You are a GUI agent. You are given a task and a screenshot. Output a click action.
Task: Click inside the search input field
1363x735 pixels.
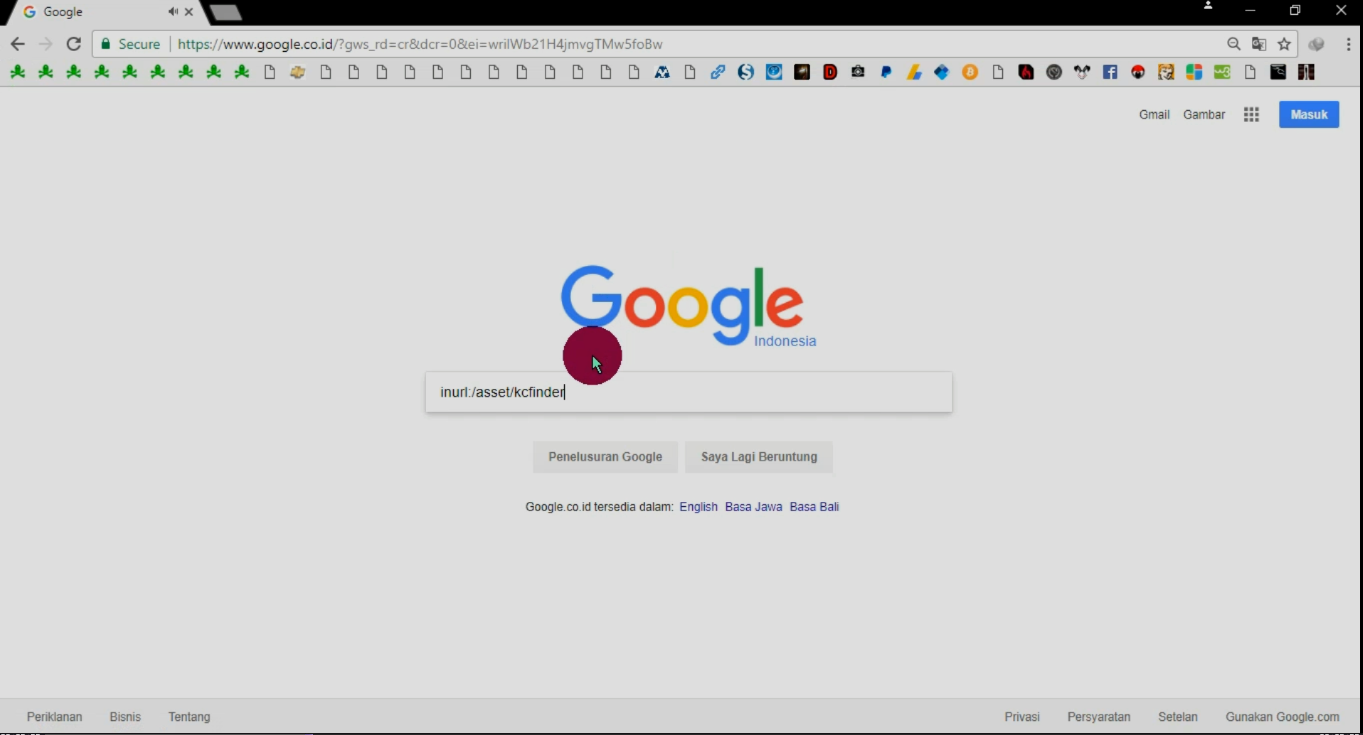(688, 391)
